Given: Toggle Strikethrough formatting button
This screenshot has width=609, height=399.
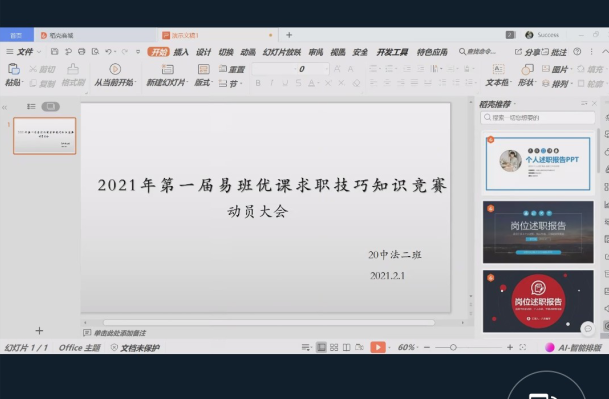Looking at the screenshot, I should [x=298, y=83].
